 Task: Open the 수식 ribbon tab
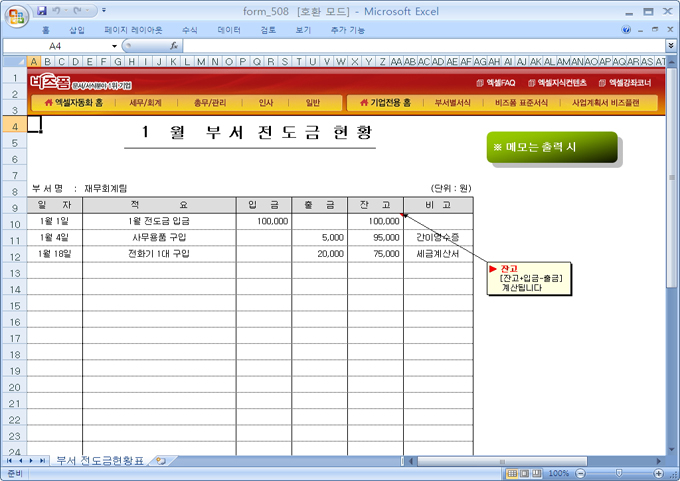coord(190,30)
